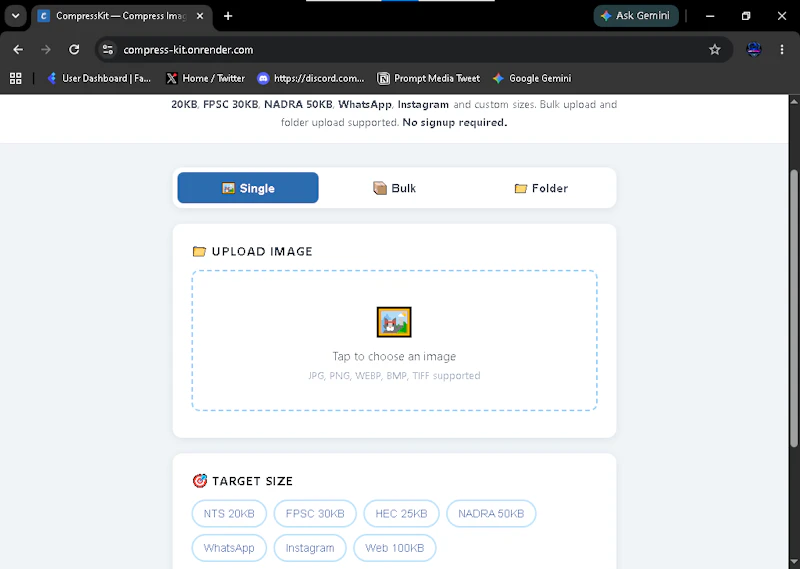Click 'Tap to choose an image' text

tap(394, 356)
